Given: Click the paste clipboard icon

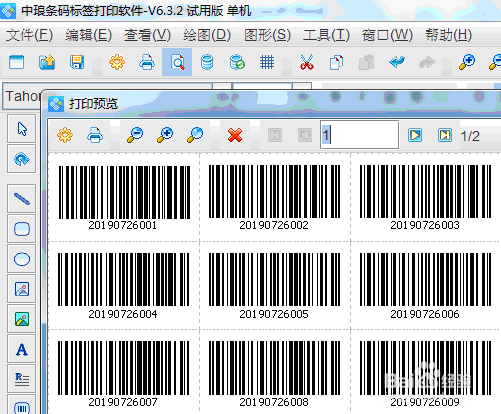Looking at the screenshot, I should point(366,62).
